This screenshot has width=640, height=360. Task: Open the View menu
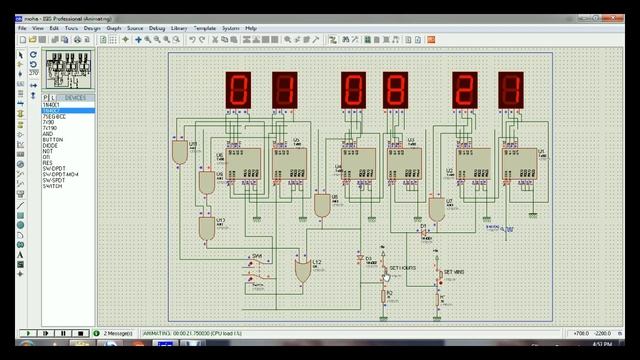[x=38, y=28]
